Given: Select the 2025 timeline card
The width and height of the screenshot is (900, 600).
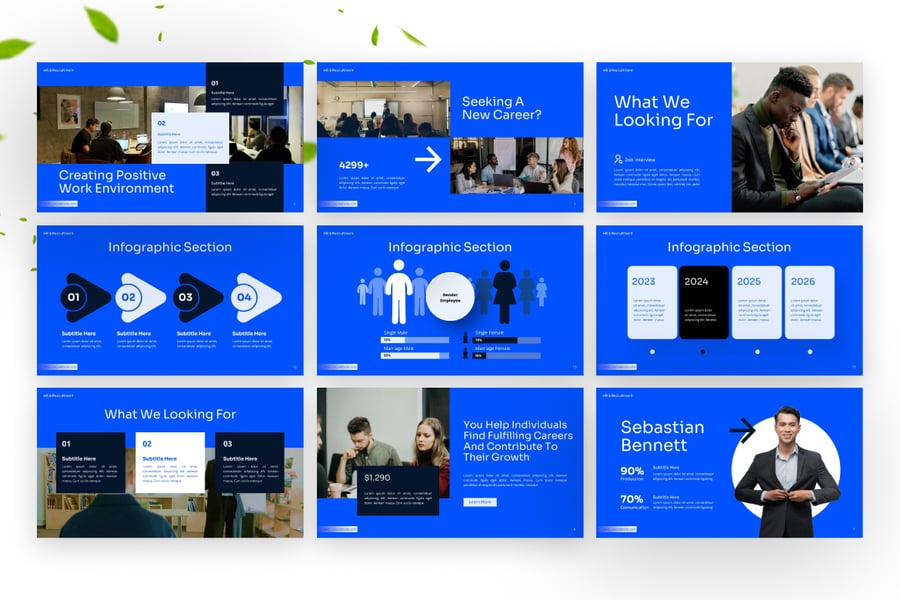Looking at the screenshot, I should click(x=756, y=302).
